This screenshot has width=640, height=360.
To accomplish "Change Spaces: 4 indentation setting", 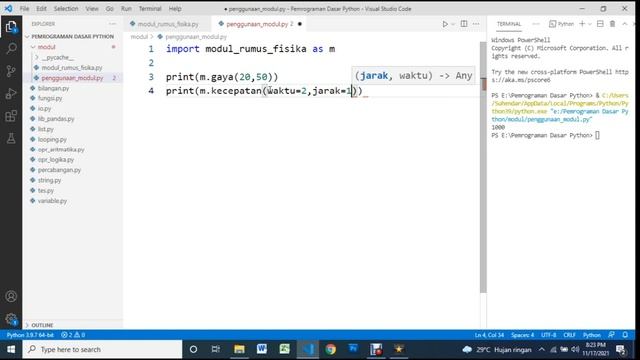I will coord(522,335).
